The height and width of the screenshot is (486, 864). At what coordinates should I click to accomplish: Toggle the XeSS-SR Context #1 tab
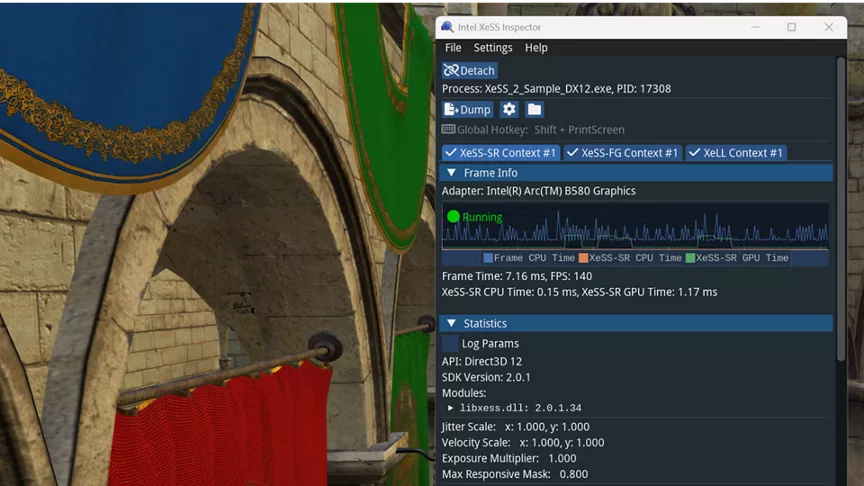[x=501, y=153]
